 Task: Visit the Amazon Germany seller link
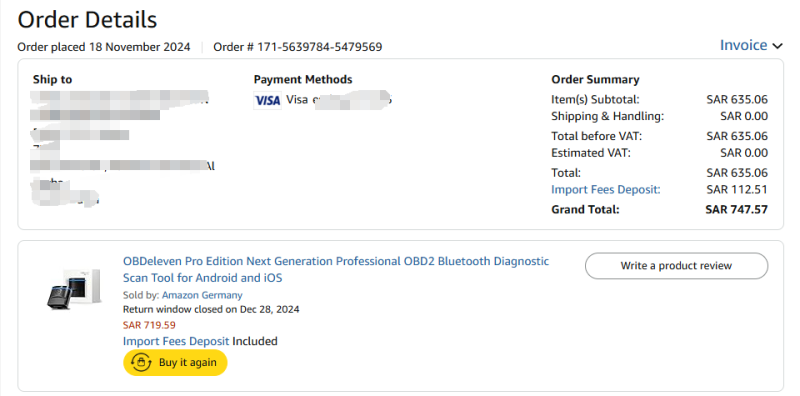tap(202, 295)
